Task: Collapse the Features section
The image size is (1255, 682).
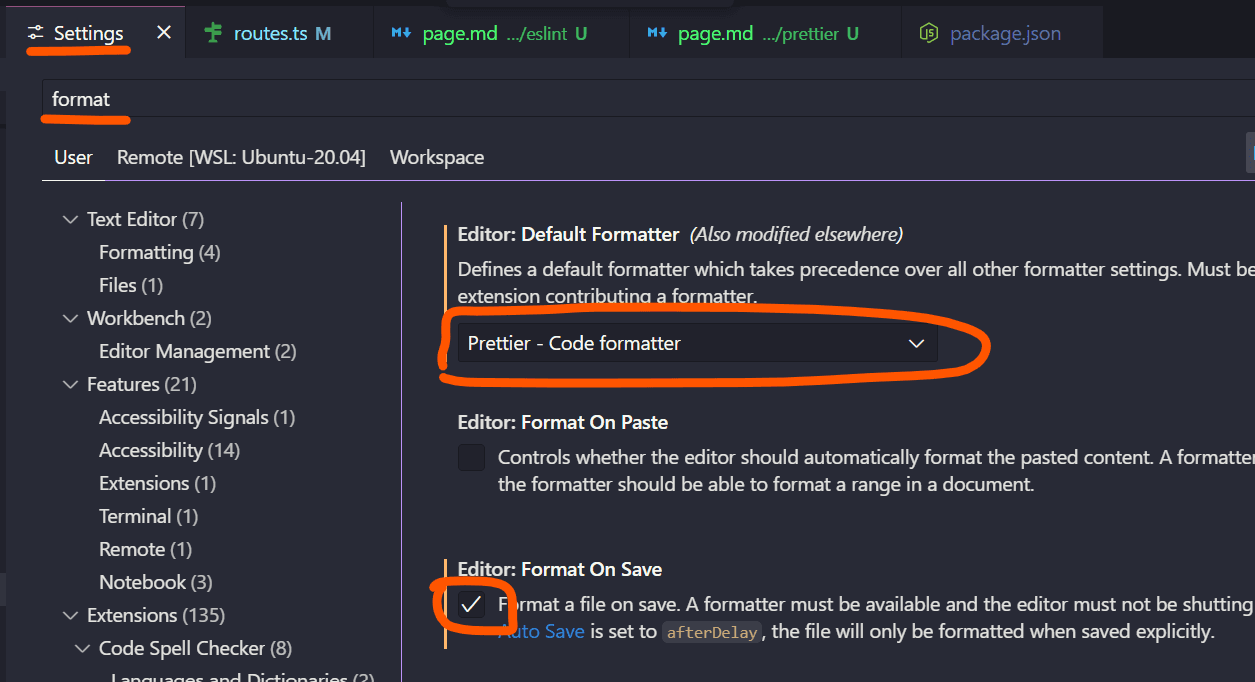Action: coord(70,383)
